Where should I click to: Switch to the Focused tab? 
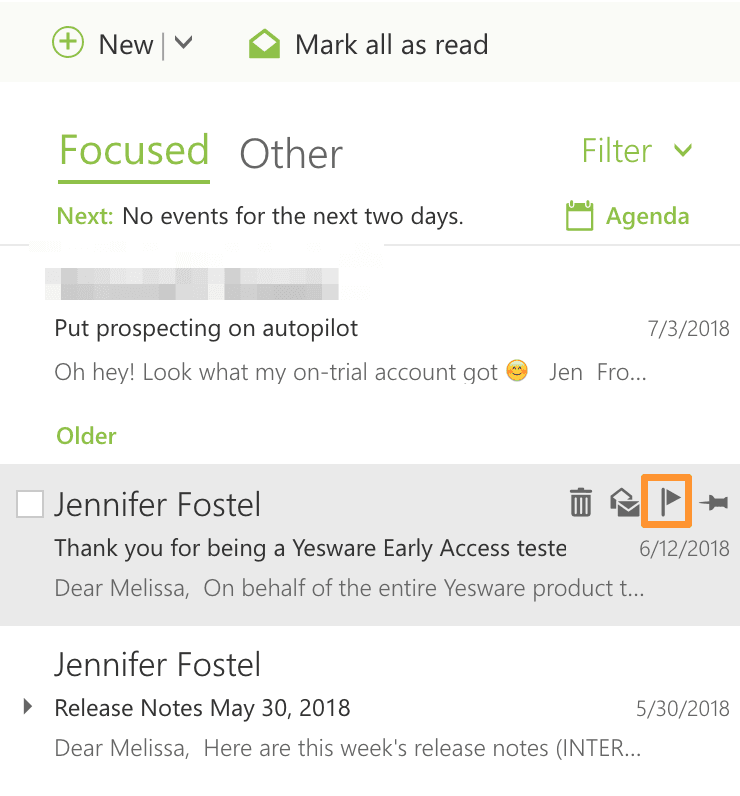click(134, 151)
